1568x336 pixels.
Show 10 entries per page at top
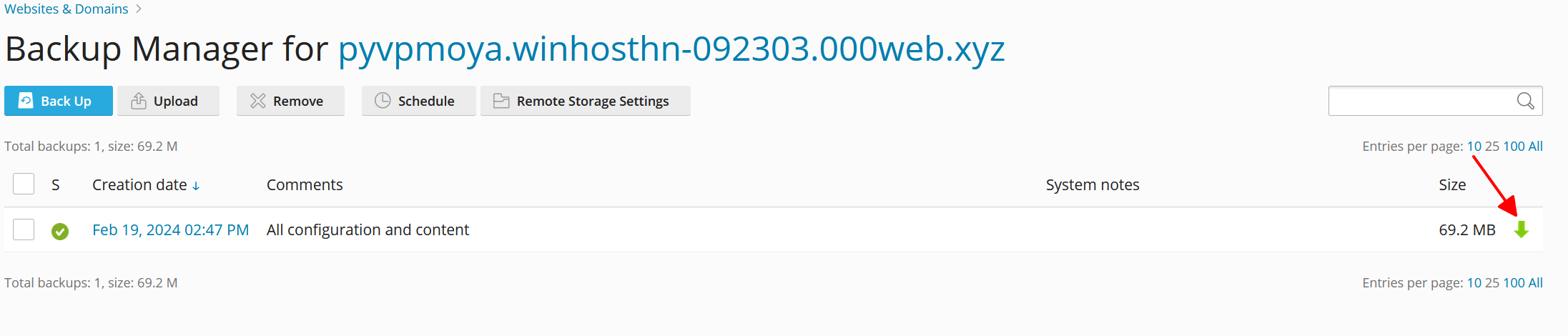1474,146
